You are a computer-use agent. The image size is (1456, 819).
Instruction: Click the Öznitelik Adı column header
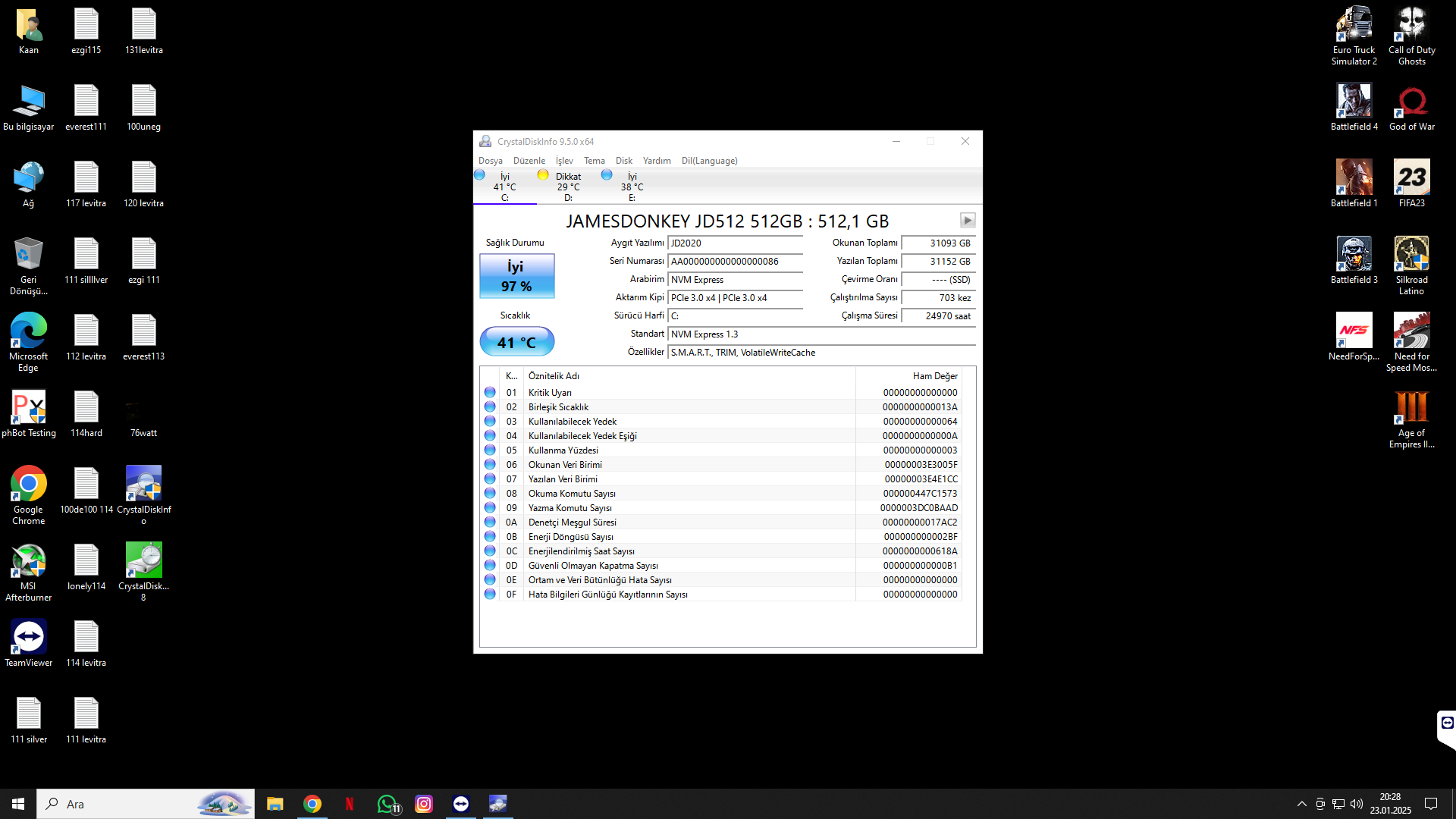coord(689,376)
